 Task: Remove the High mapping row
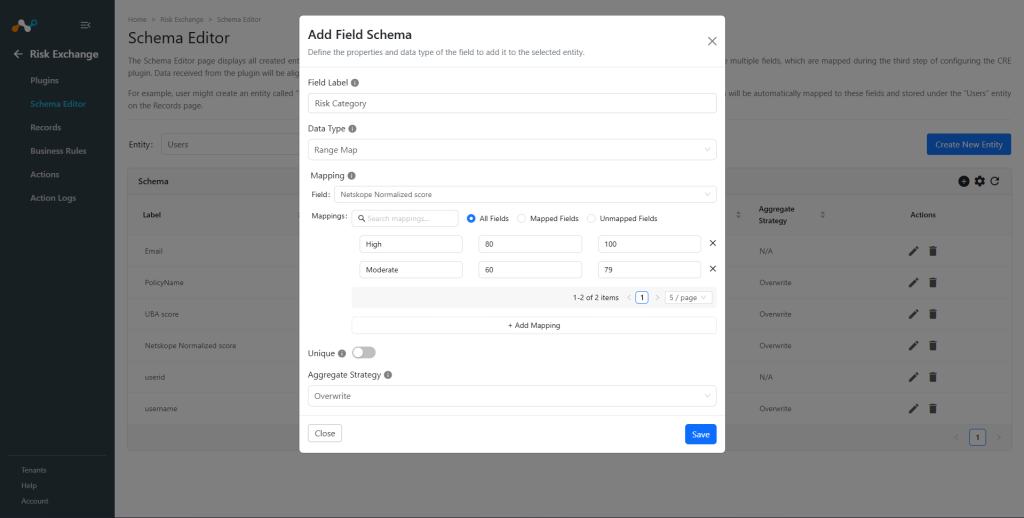pyautogui.click(x=712, y=243)
